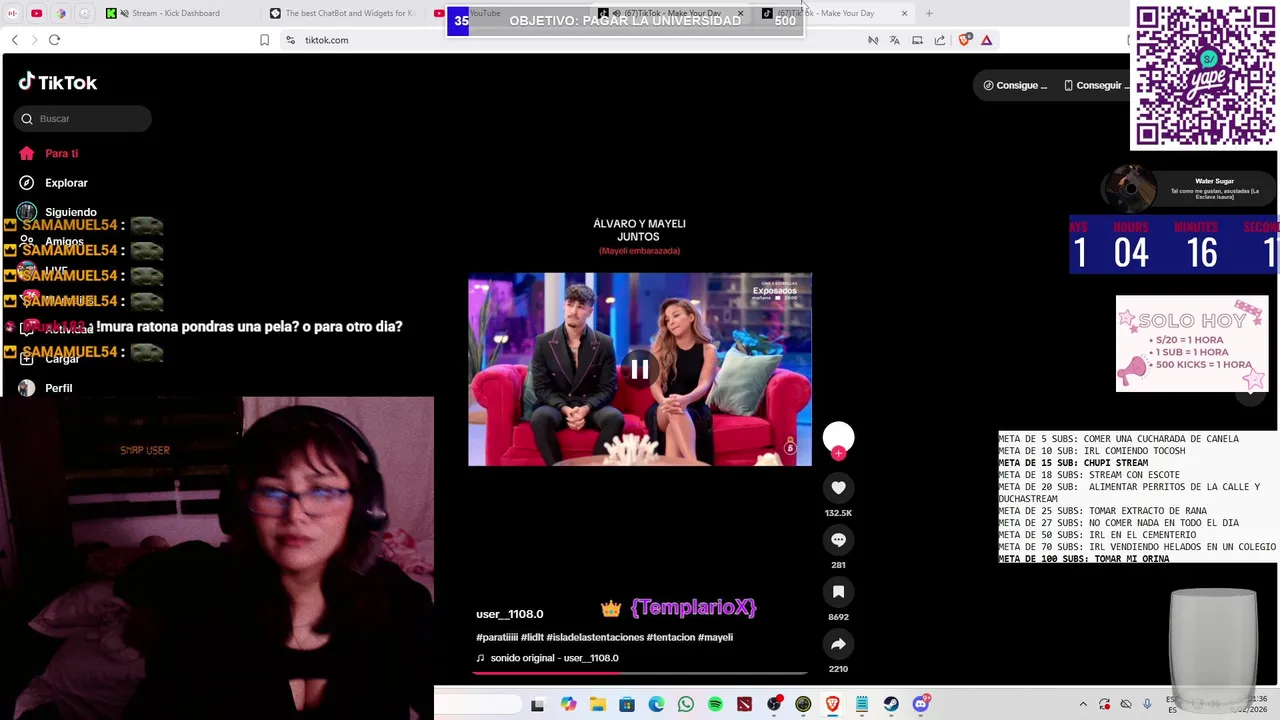This screenshot has width=1280, height=720.
Task: Open Microsoft Store from the taskbar
Action: click(x=627, y=704)
